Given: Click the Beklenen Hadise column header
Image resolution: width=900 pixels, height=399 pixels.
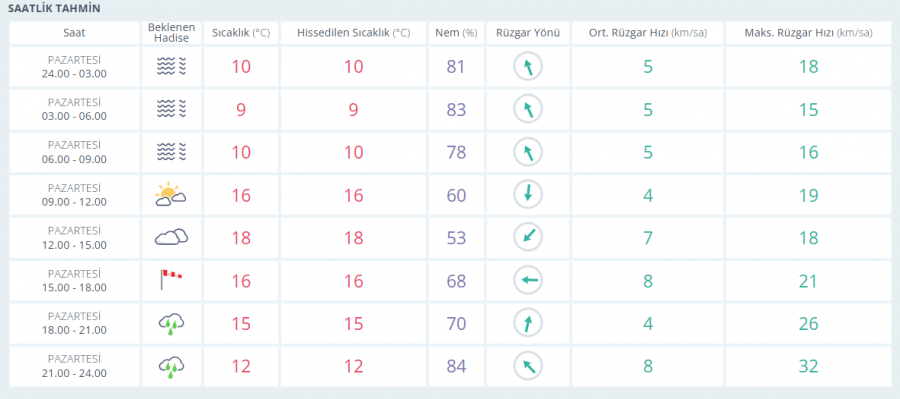Looking at the screenshot, I should pos(172,33).
